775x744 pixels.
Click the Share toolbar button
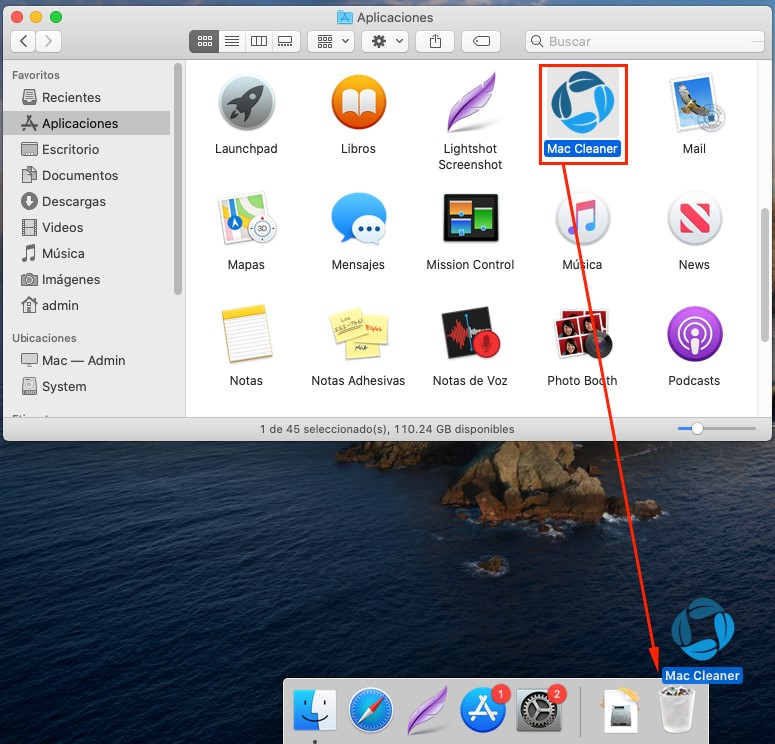[x=435, y=41]
